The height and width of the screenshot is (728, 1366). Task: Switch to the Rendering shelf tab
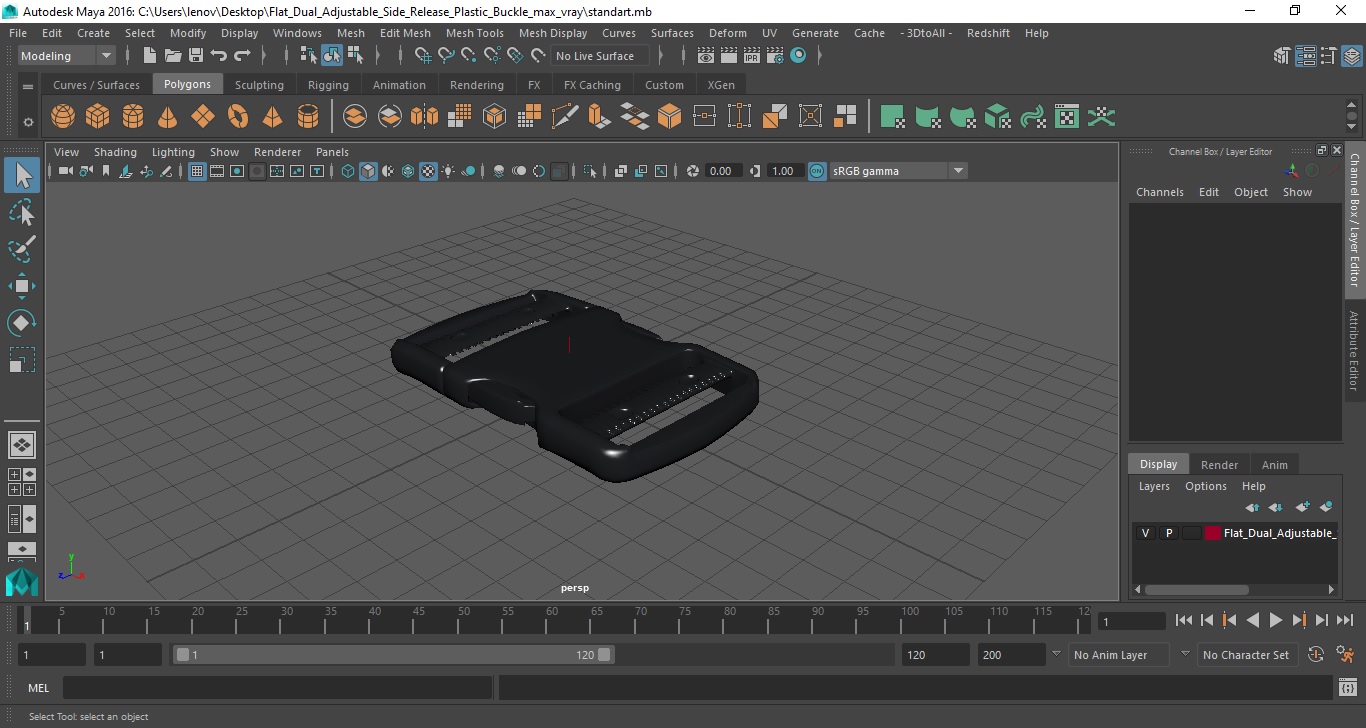tap(477, 85)
